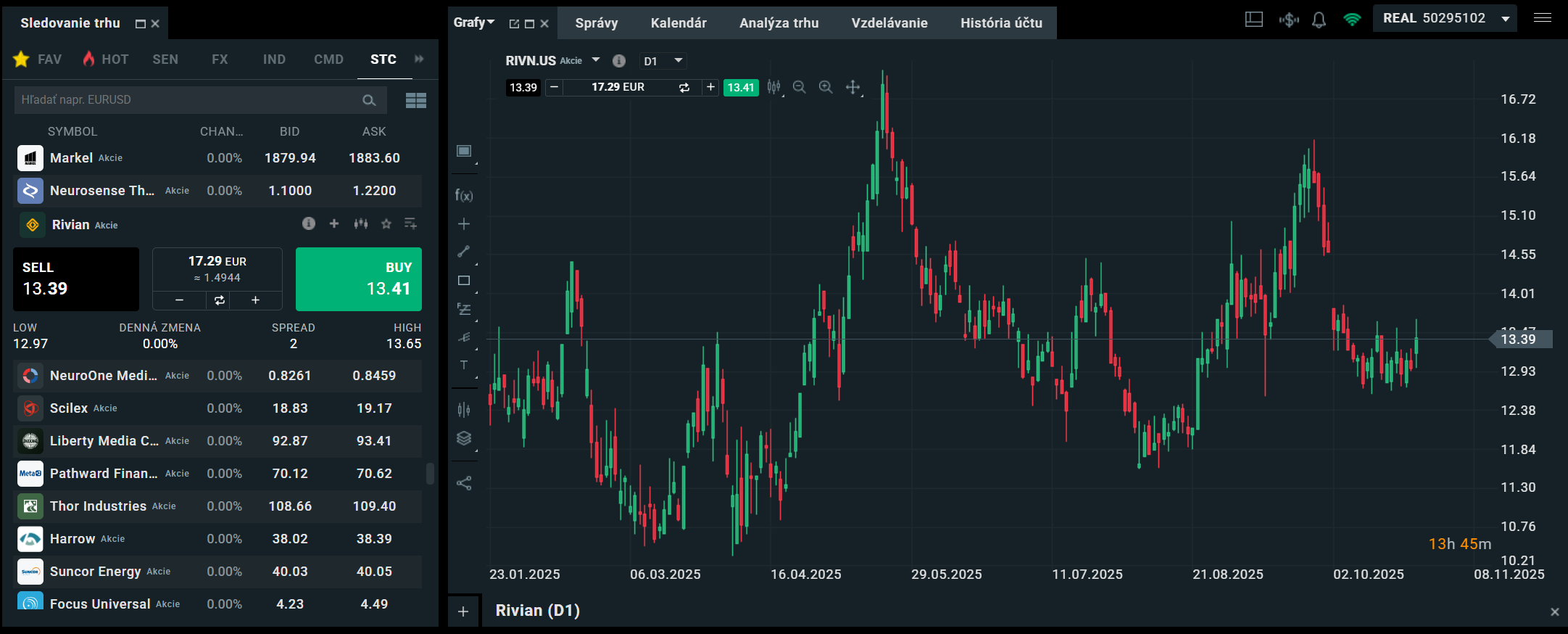The image size is (1568, 634).
Task: Toggle volume unit in Rivian order panel
Action: click(x=219, y=300)
